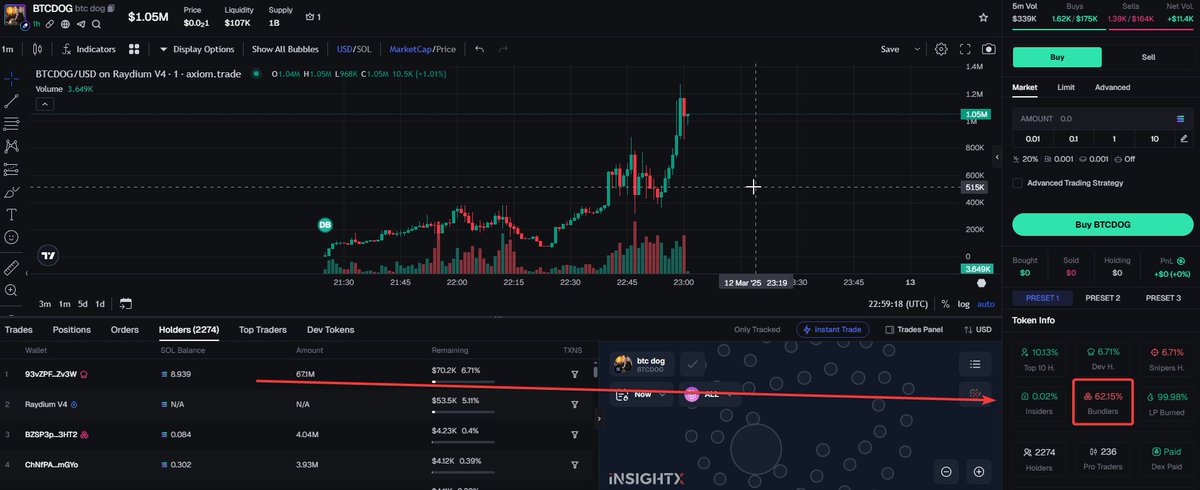This screenshot has height=490, width=1200.
Task: Open the Top Traders tab
Action: coord(263,329)
